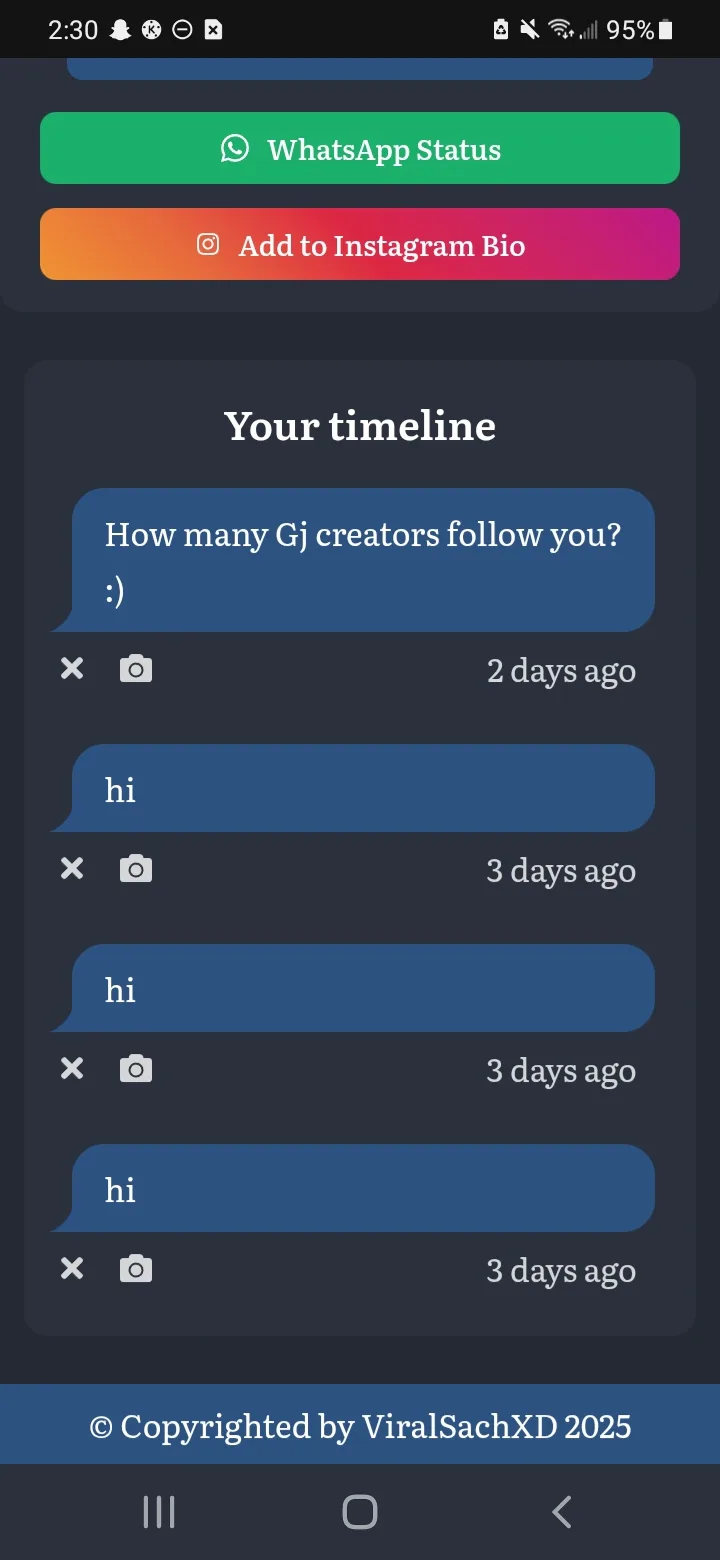Delete the second "hi" message

[72, 1069]
